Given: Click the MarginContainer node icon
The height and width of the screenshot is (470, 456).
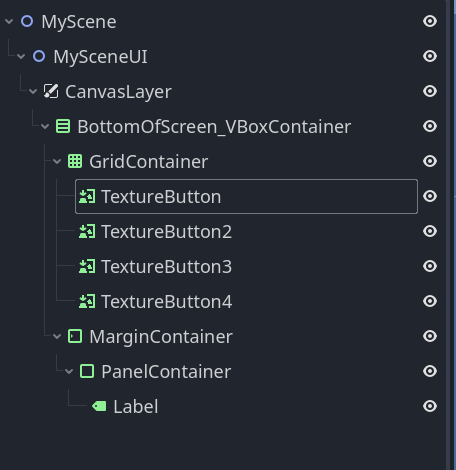Looking at the screenshot, I should 75,336.
